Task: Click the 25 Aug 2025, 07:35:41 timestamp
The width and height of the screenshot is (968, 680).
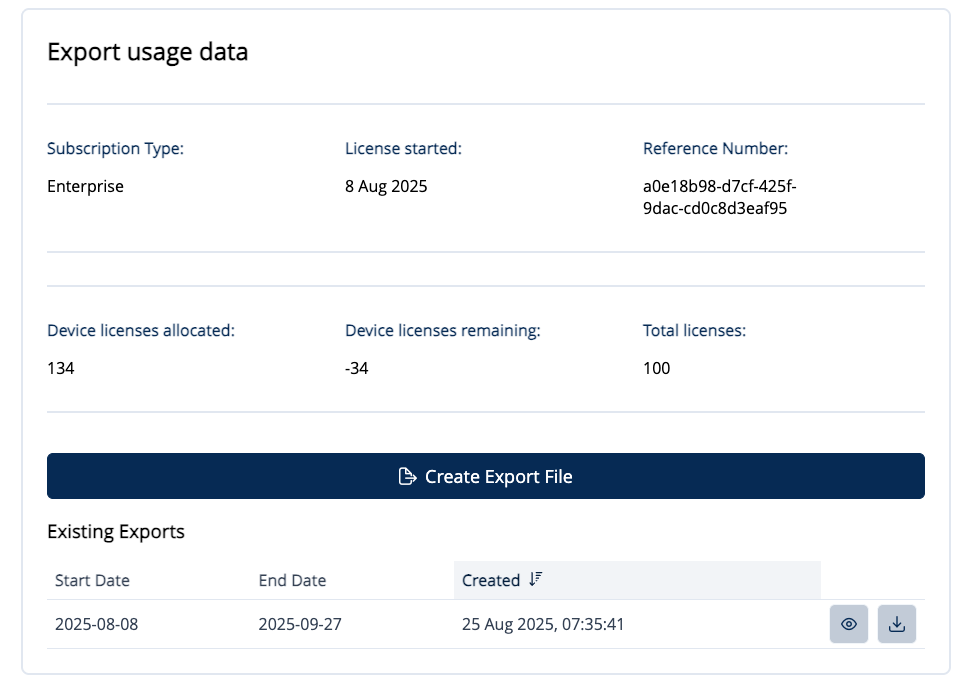Action: (543, 624)
